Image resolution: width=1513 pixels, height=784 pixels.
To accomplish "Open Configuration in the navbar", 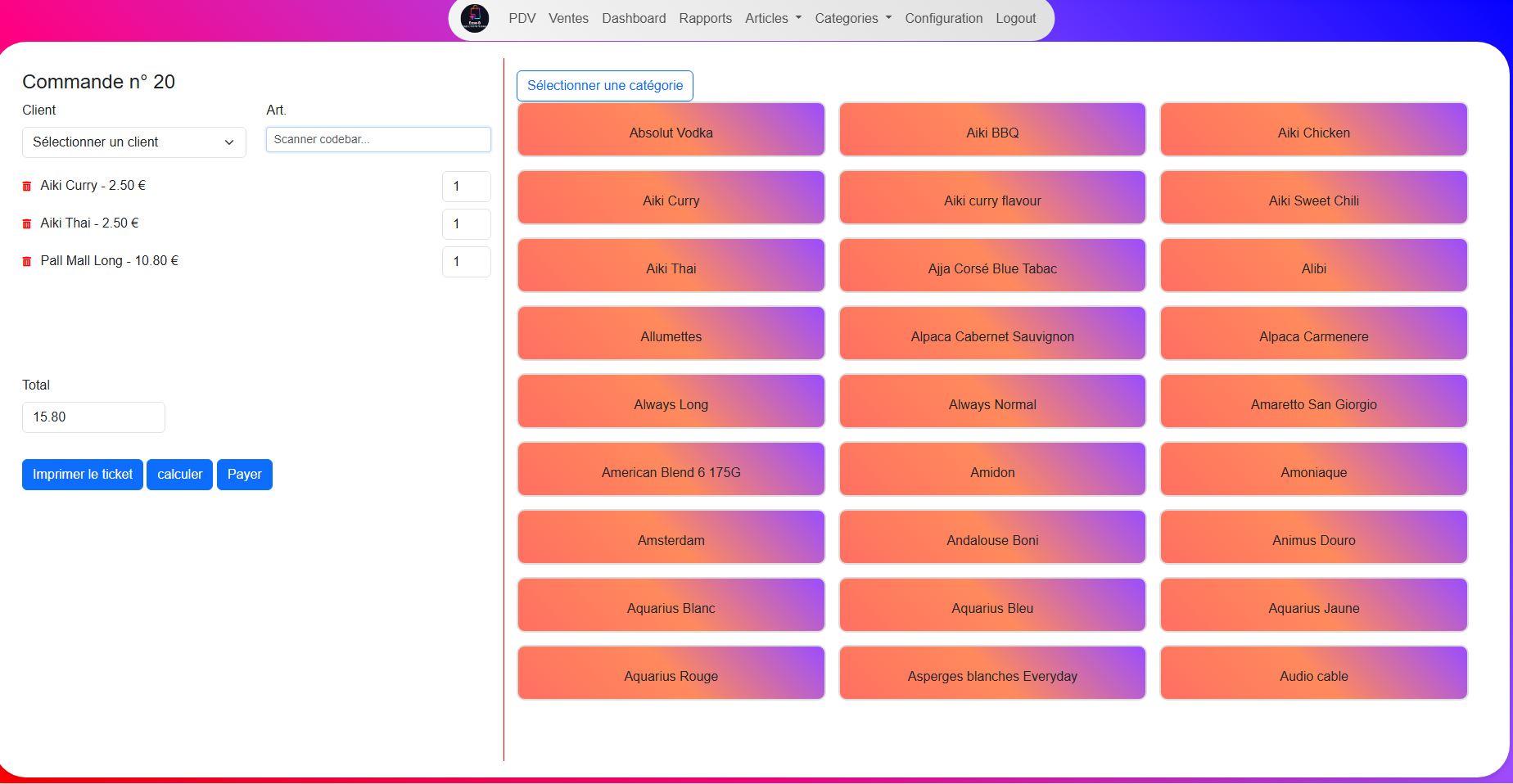I will (943, 18).
